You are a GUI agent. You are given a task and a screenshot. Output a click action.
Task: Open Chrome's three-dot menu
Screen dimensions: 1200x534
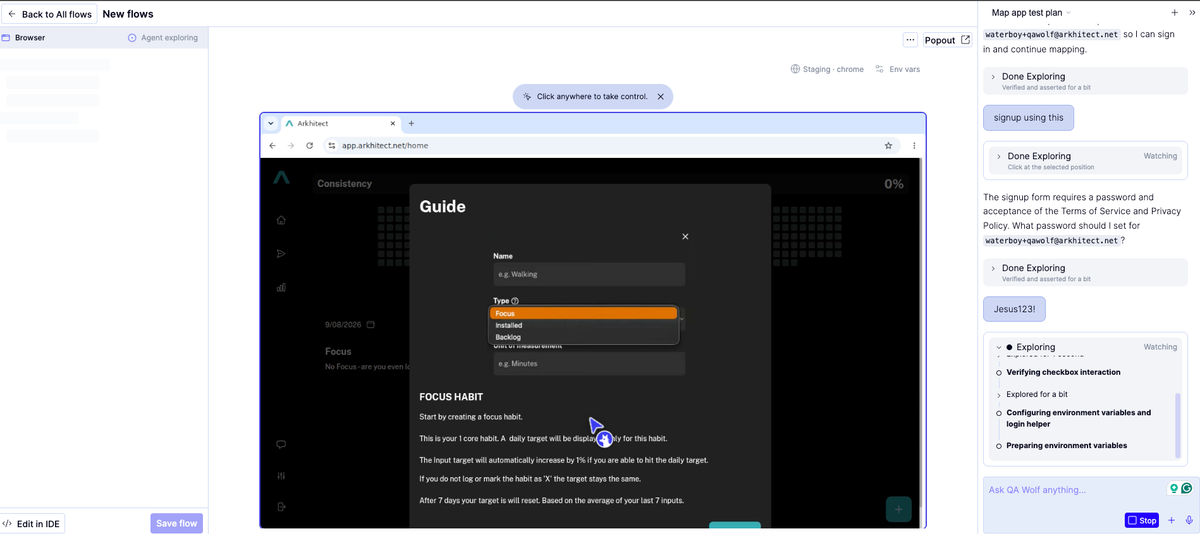(x=914, y=145)
